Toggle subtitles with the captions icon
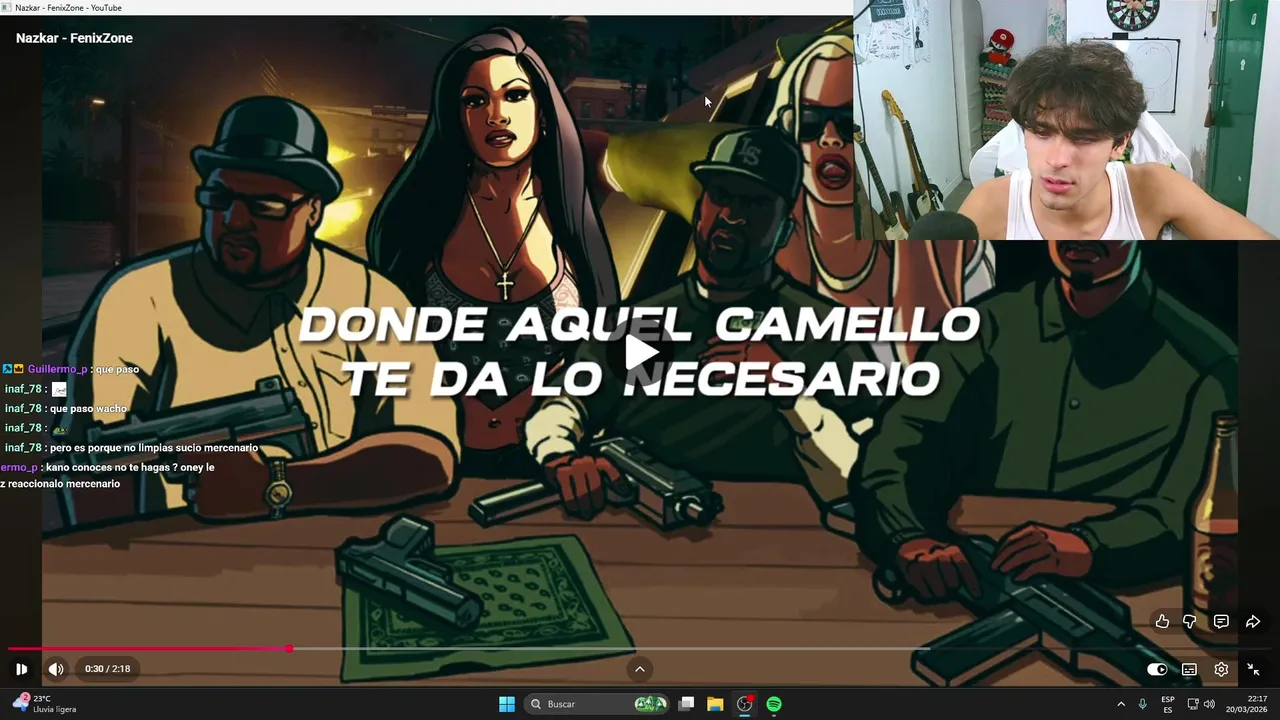Viewport: 1280px width, 720px height. (x=1189, y=669)
